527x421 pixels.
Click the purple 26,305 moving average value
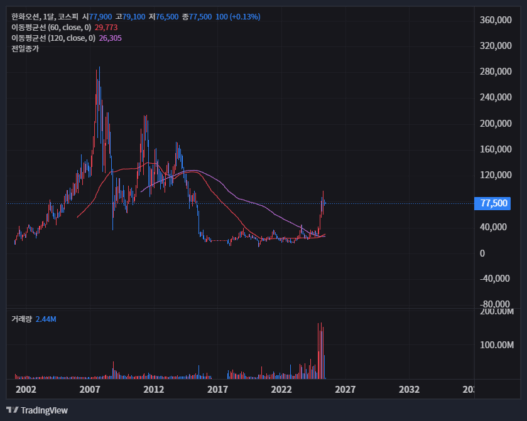(x=110, y=38)
